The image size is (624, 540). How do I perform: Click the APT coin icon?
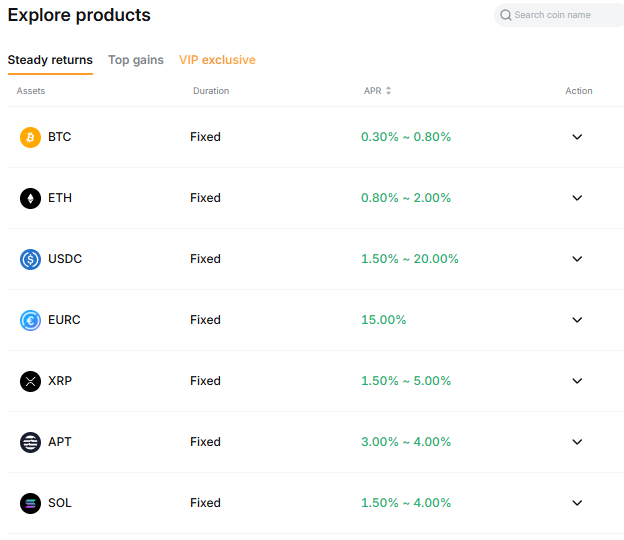(x=30, y=442)
